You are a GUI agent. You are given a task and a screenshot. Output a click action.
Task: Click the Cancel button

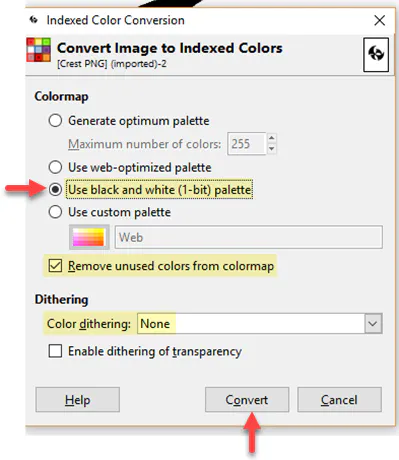coord(339,400)
